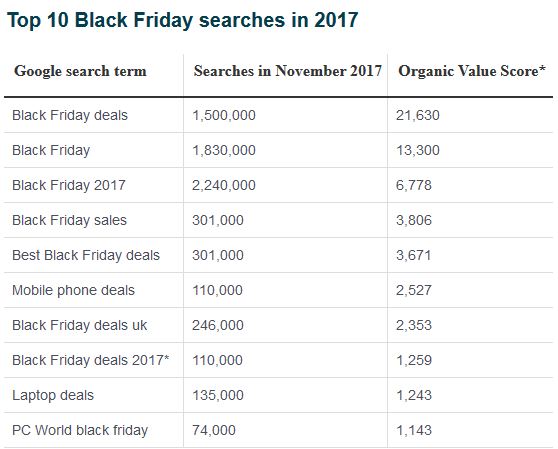This screenshot has height=449, width=558.
Task: Click the 'Black Friday deals uk' cell
Action: 80,325
